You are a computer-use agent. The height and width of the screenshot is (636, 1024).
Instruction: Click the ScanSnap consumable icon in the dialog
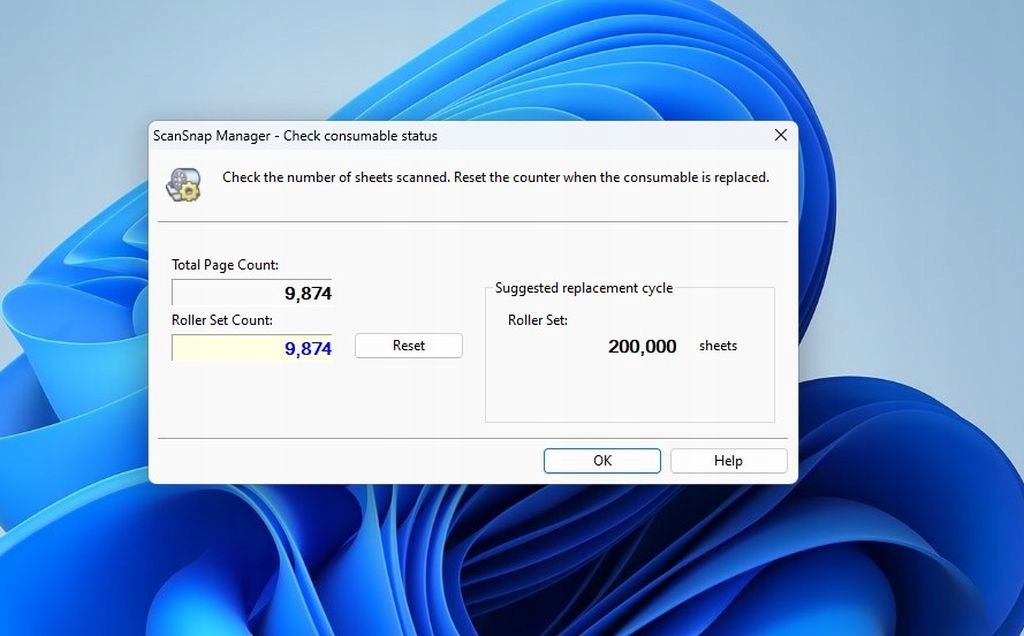[x=183, y=184]
